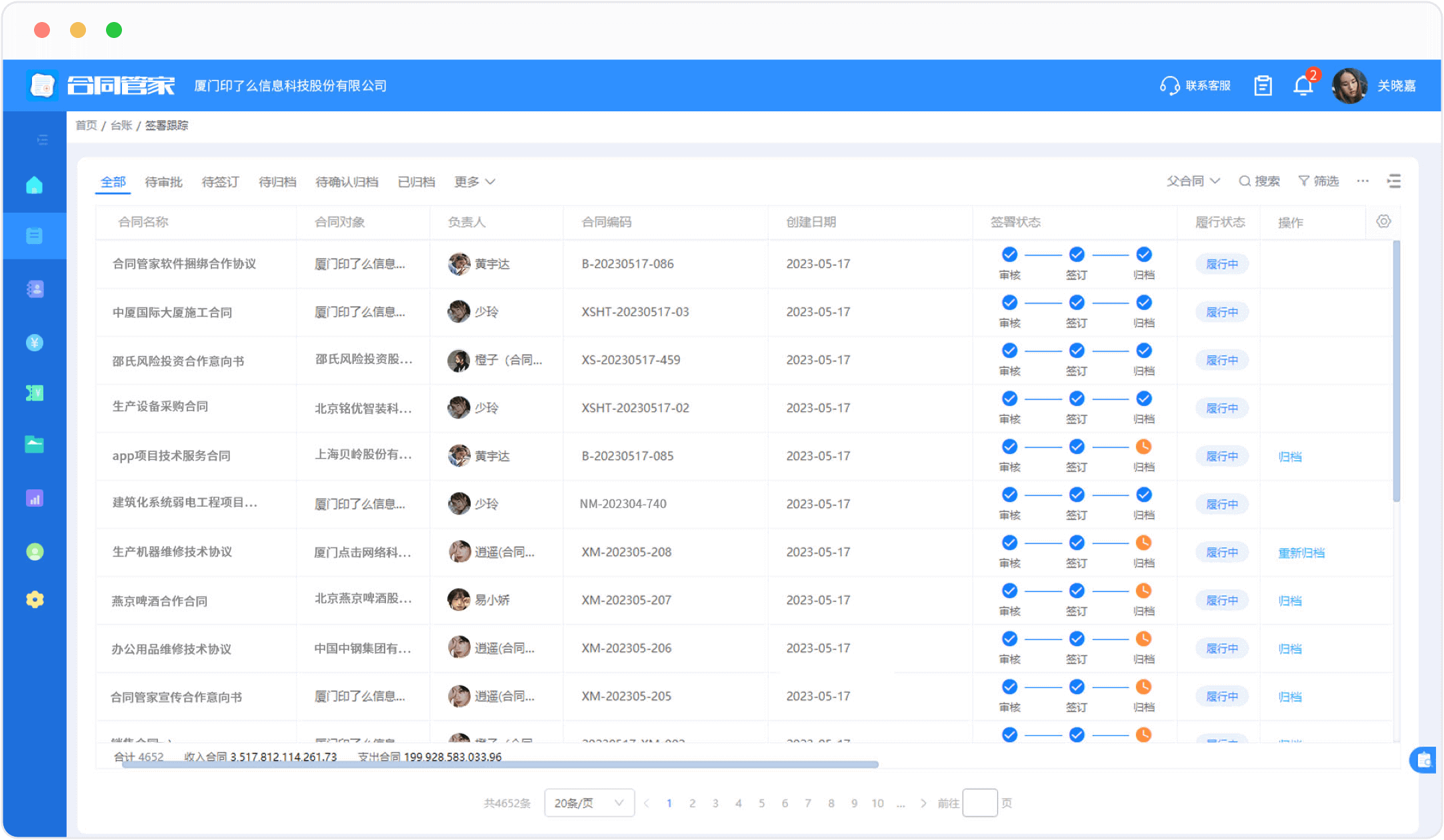Open the ledger document icon in sidebar
This screenshot has width=1444, height=840.
coord(35,235)
